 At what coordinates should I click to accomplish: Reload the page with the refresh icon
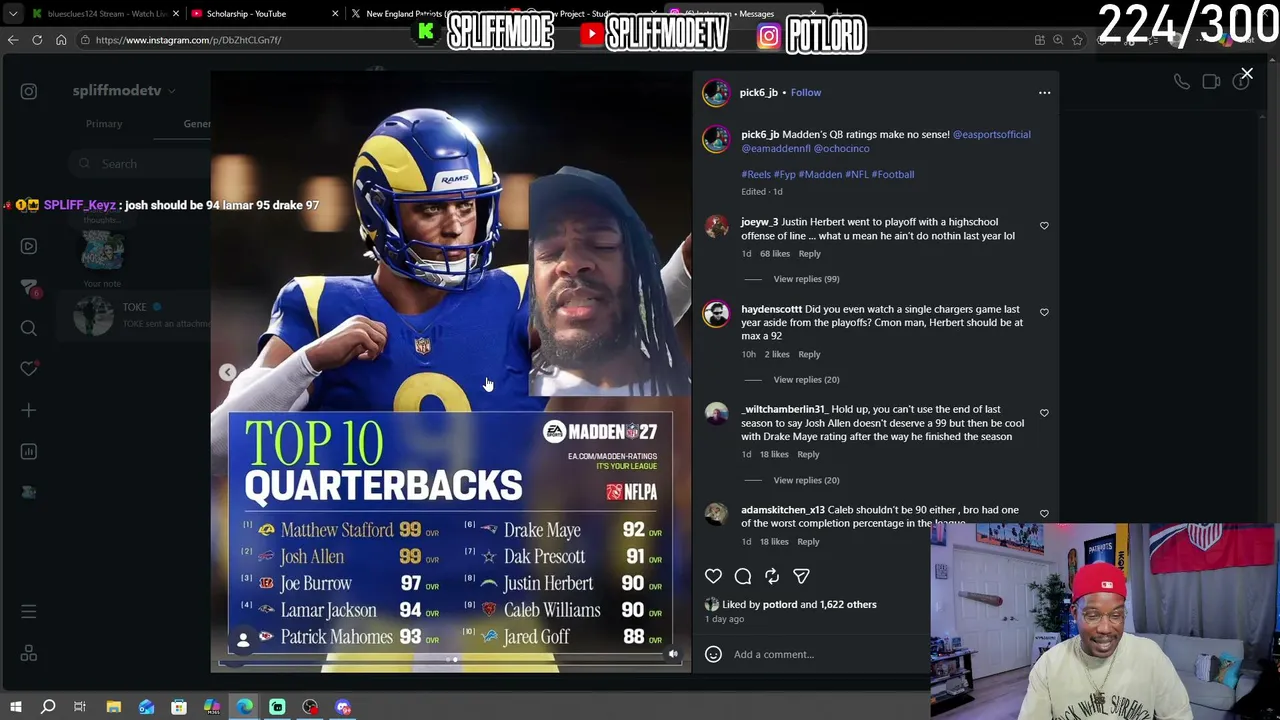(x=37, y=40)
